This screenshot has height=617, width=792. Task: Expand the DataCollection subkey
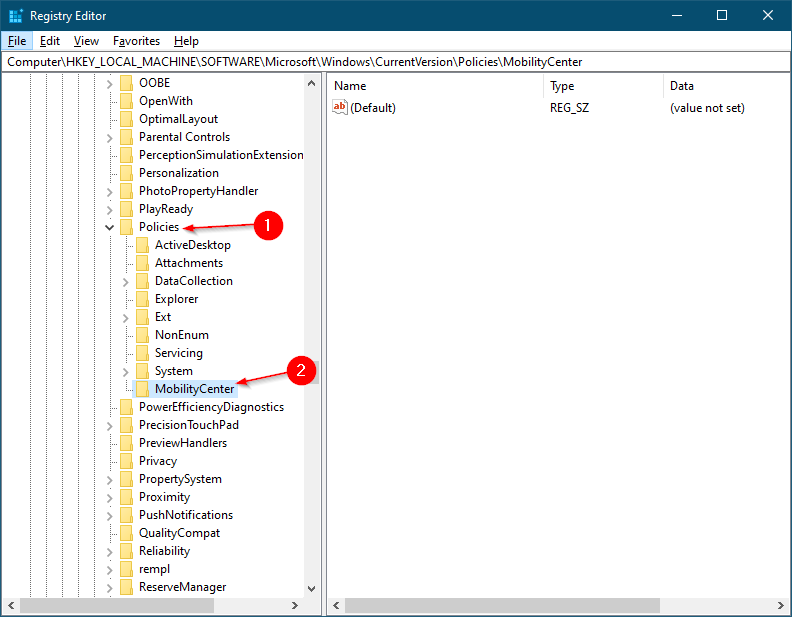[126, 282]
